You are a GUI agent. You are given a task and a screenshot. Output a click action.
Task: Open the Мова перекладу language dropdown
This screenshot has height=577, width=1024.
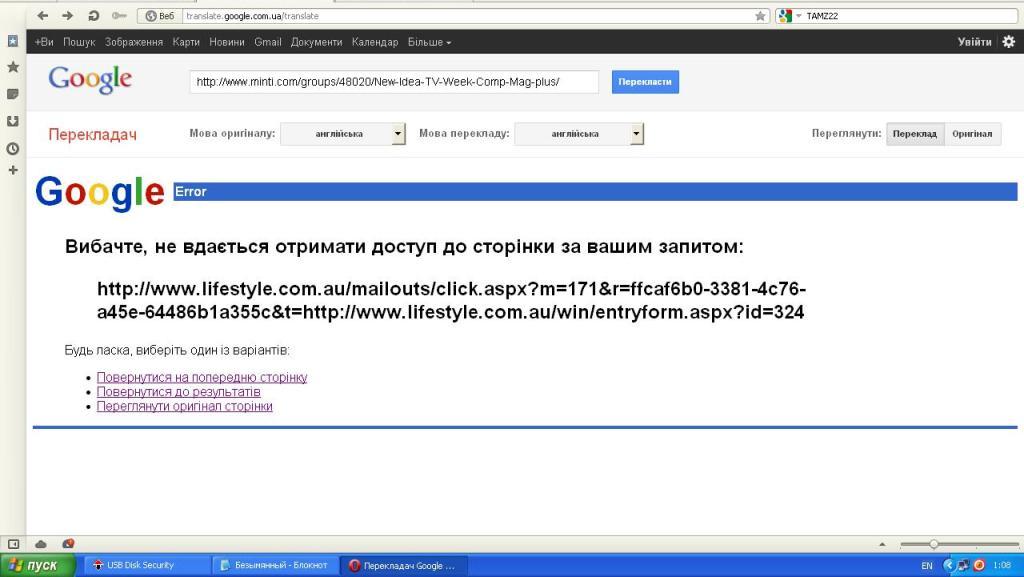coord(579,134)
